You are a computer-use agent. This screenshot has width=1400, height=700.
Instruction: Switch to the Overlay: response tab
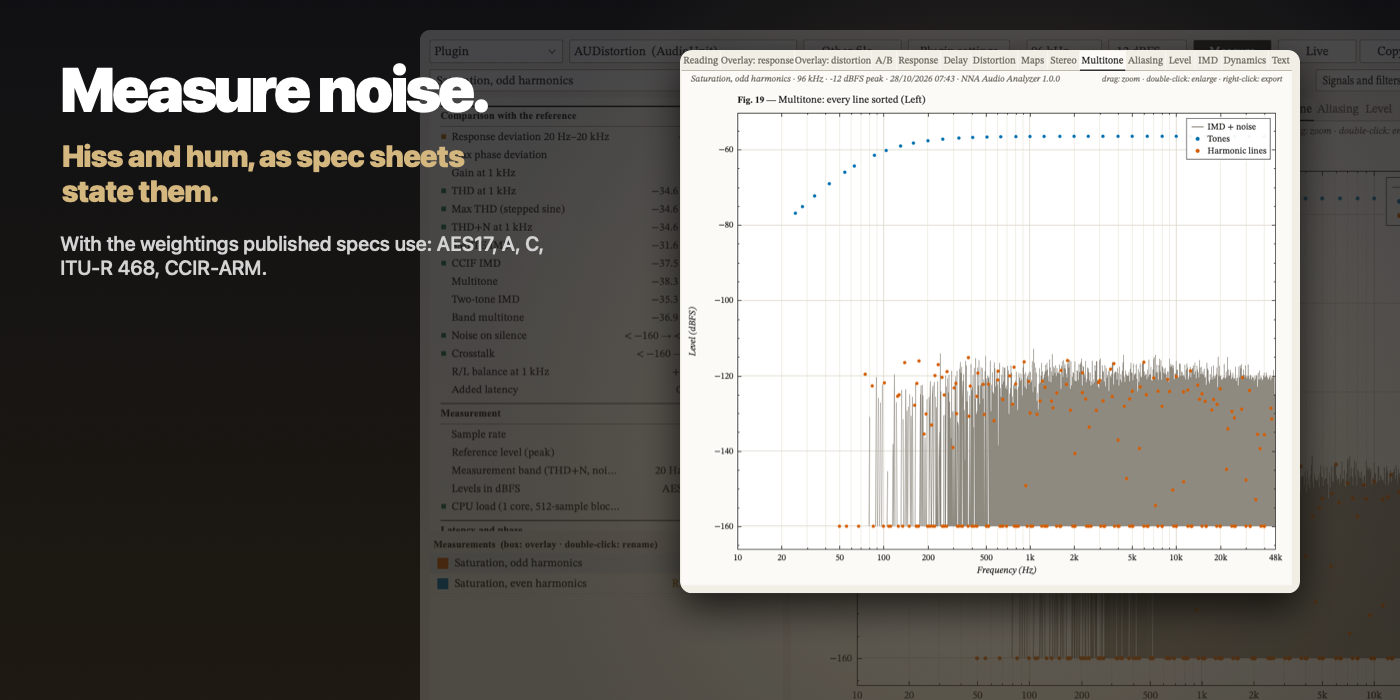tap(757, 61)
